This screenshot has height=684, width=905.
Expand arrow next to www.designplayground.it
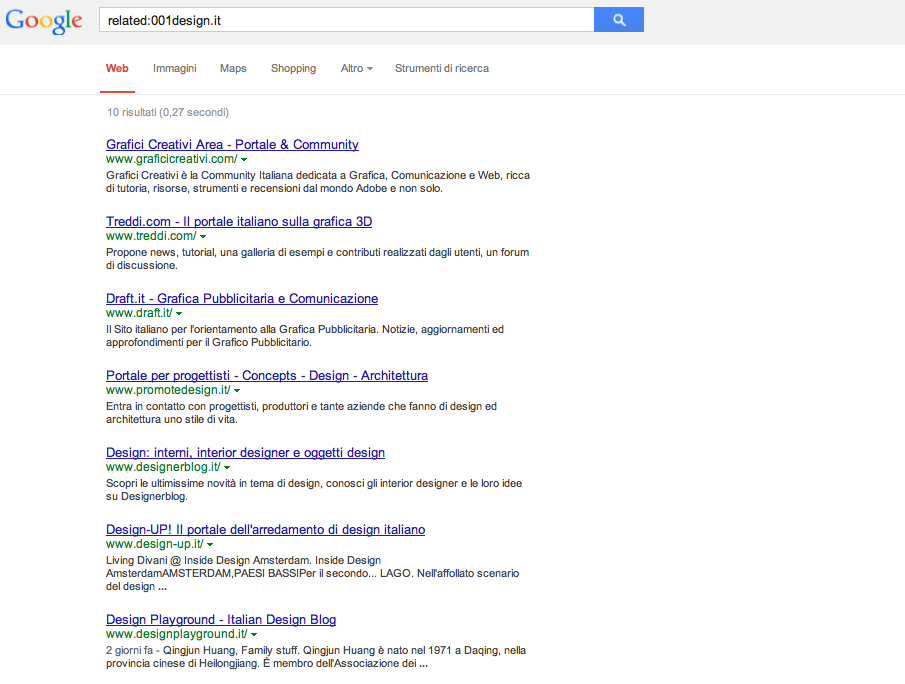pos(255,634)
